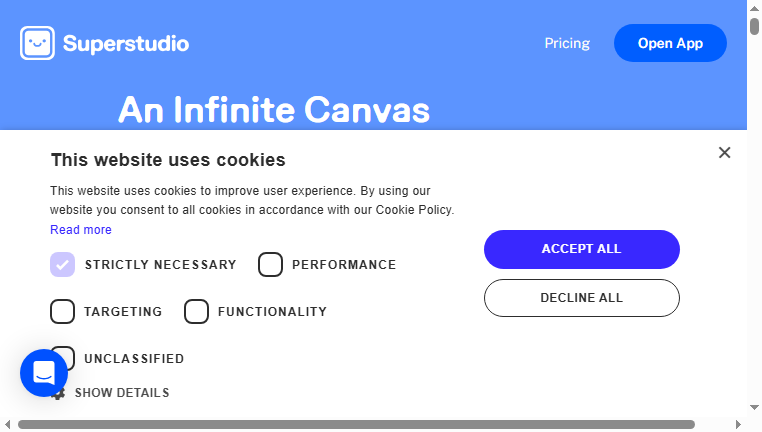Accept all cookies

[582, 249]
